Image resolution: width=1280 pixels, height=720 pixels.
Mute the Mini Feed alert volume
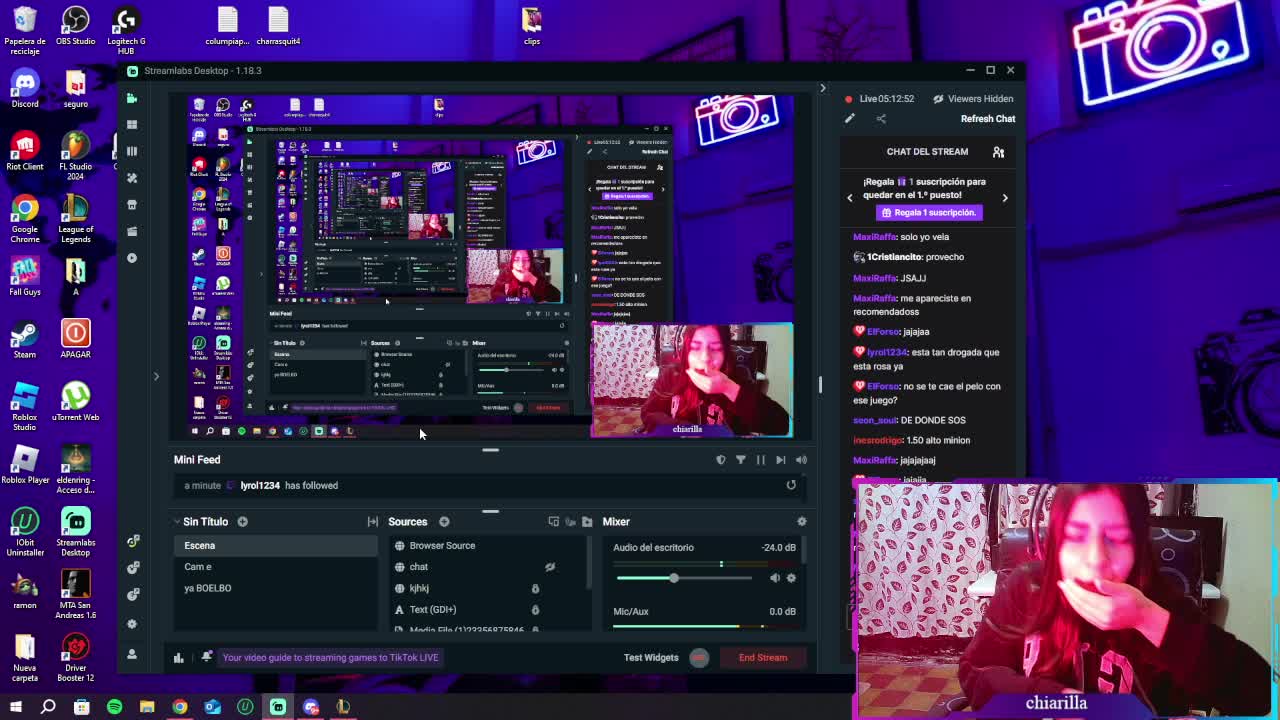pyautogui.click(x=801, y=460)
